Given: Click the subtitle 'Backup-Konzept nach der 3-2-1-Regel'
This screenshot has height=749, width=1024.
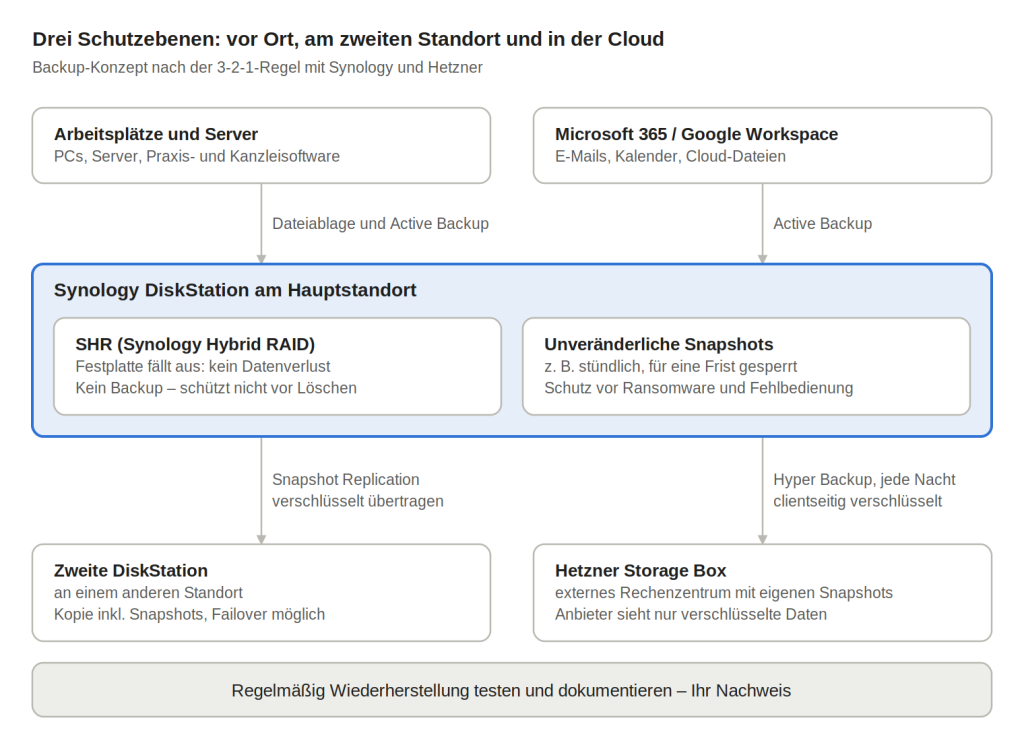Looking at the screenshot, I should (x=257, y=67).
